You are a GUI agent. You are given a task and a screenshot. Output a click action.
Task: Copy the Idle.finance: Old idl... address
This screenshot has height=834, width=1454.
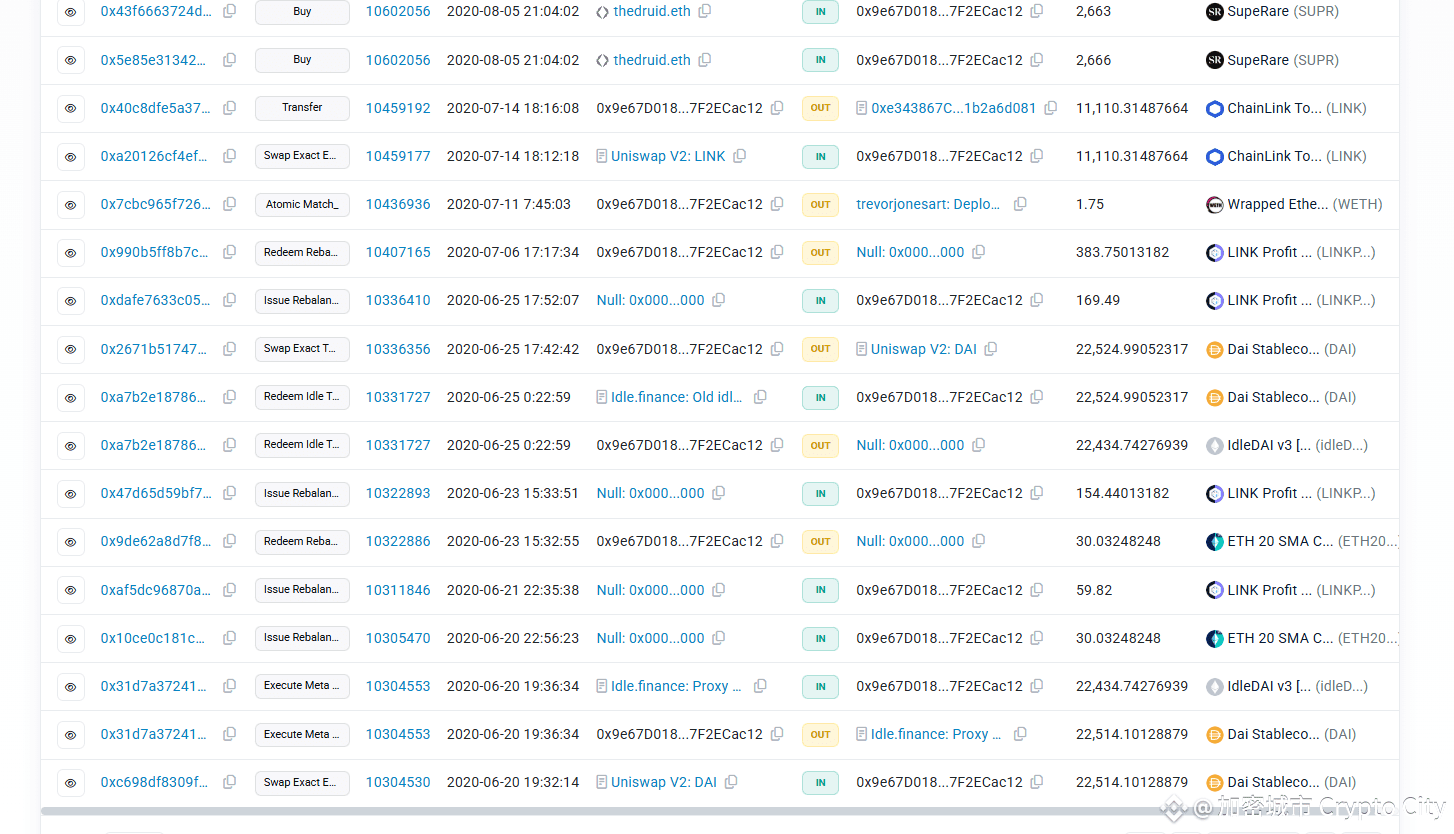(x=760, y=397)
